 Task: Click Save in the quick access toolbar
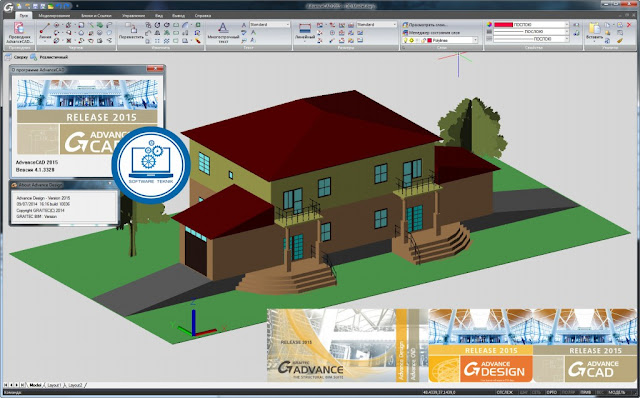tap(35, 6)
